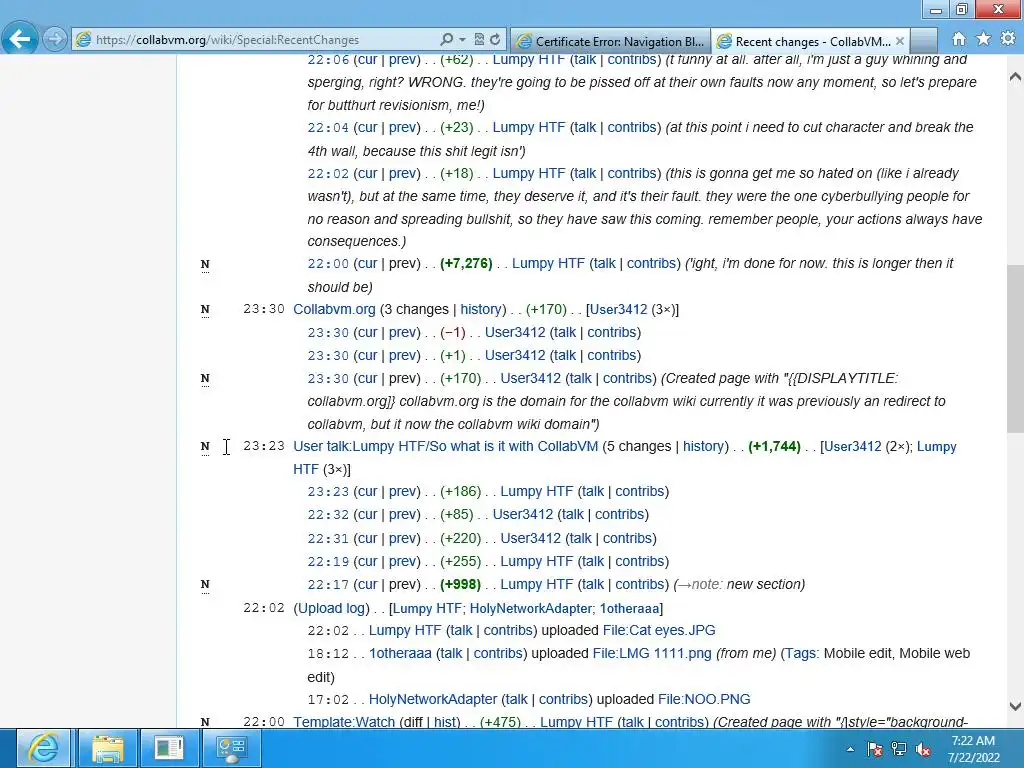This screenshot has height=768, width=1024.
Task: Click scrollbar down arrow
Action: [x=1015, y=706]
